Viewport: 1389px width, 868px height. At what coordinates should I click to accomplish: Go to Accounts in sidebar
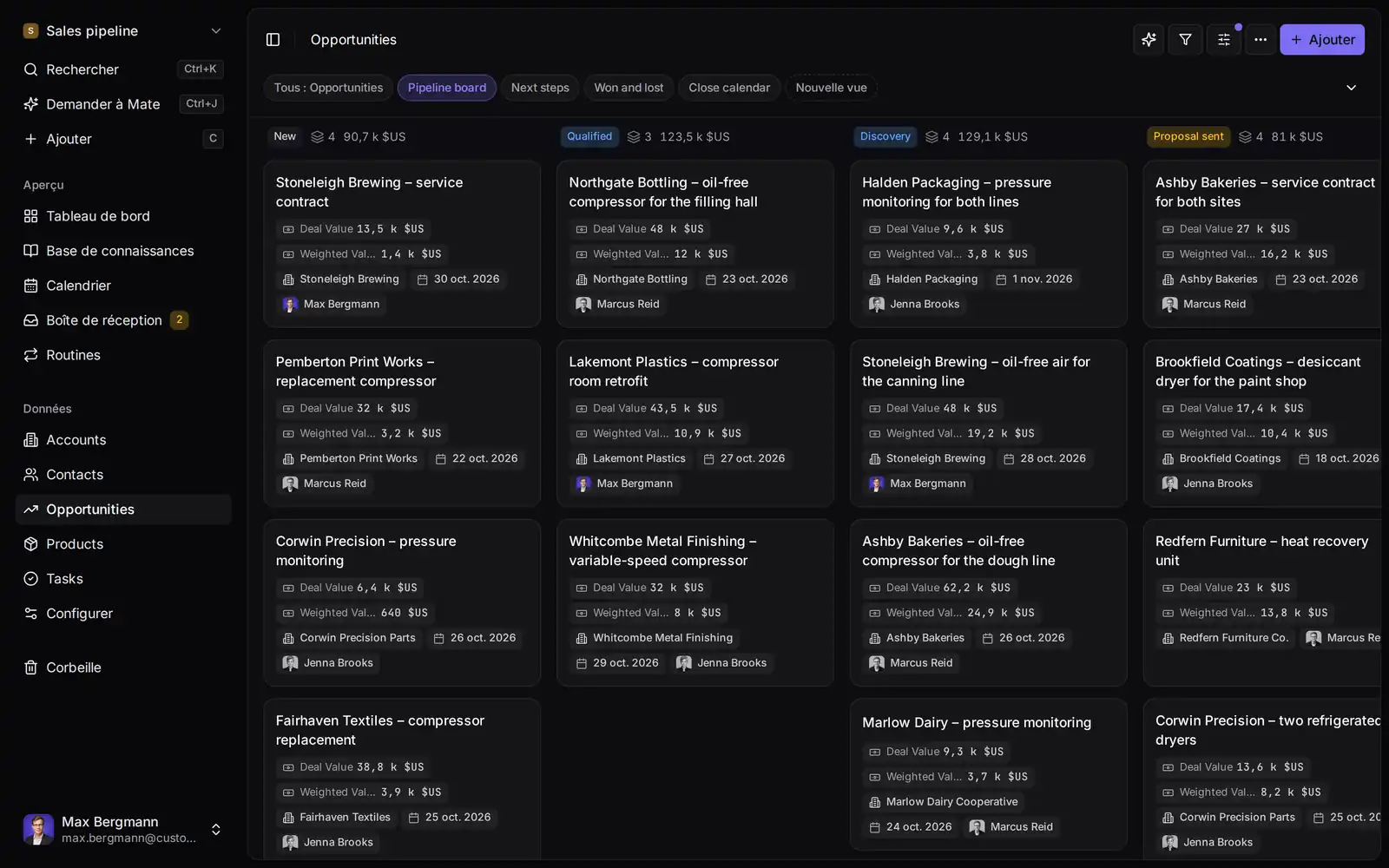(123, 440)
